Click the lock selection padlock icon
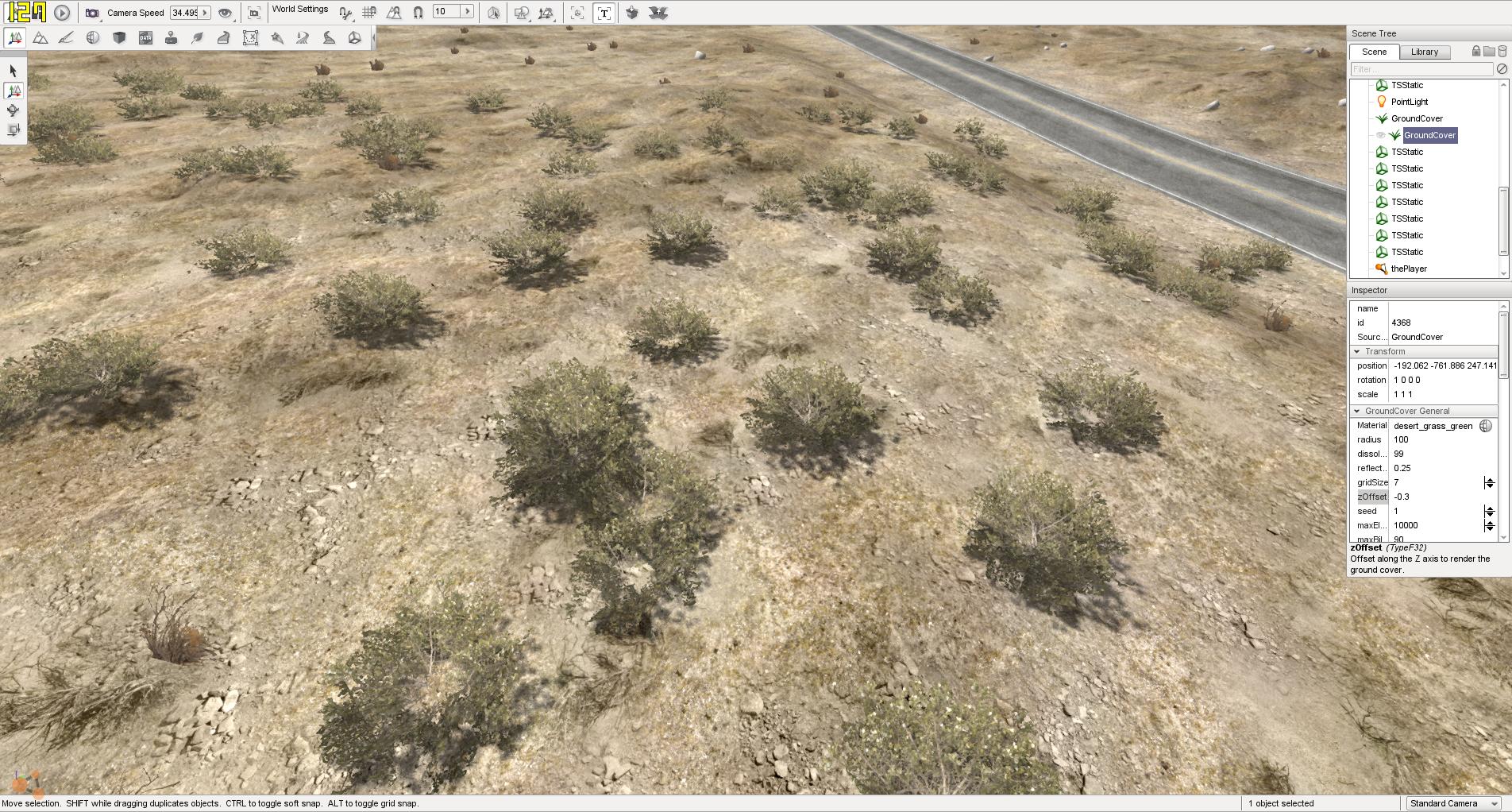 tap(1476, 51)
